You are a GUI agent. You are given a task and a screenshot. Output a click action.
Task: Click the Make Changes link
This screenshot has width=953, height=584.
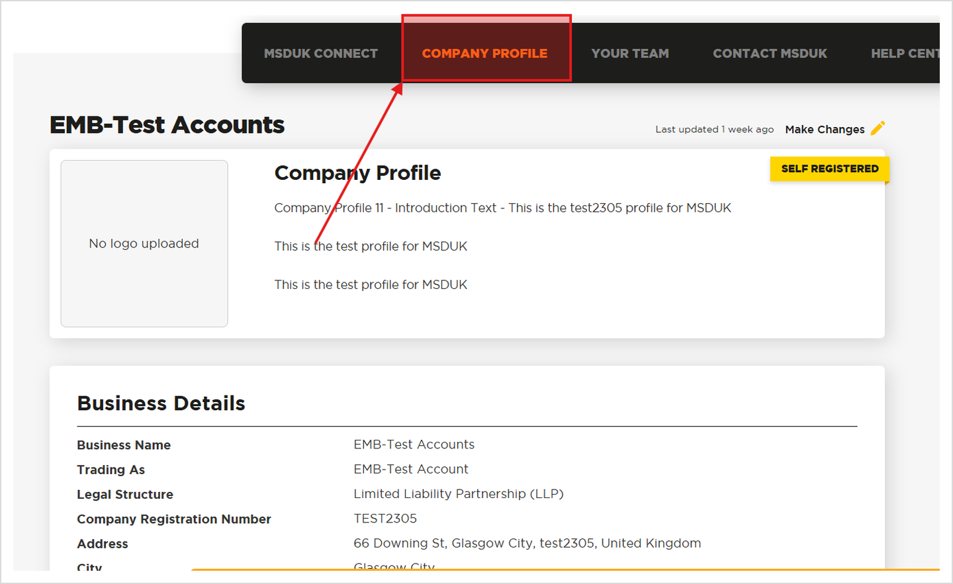(x=825, y=129)
